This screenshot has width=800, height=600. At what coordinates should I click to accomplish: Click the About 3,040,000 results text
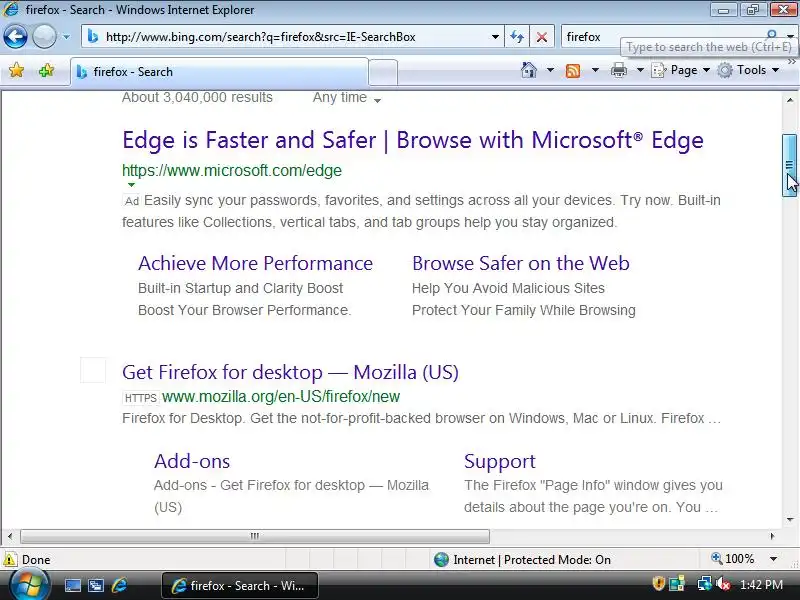tap(197, 97)
